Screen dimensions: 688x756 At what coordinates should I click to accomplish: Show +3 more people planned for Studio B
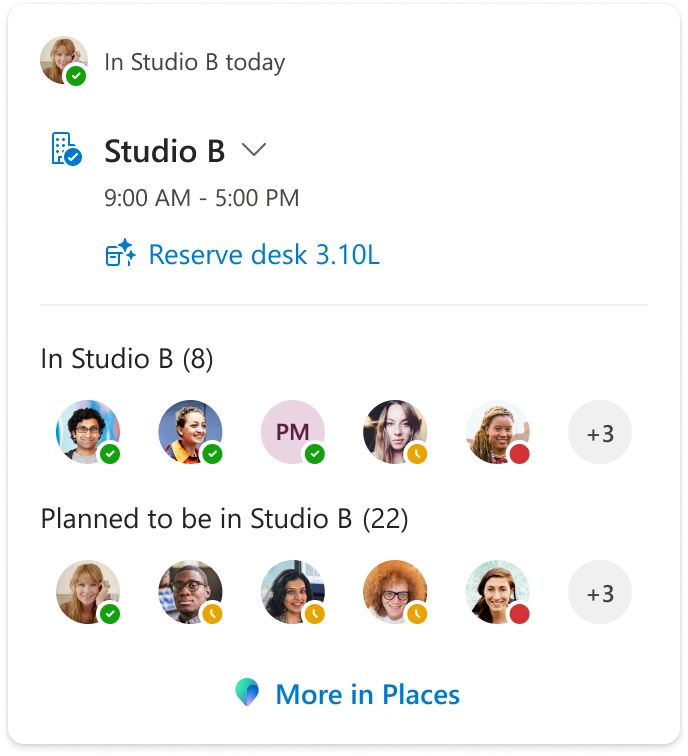coord(600,592)
